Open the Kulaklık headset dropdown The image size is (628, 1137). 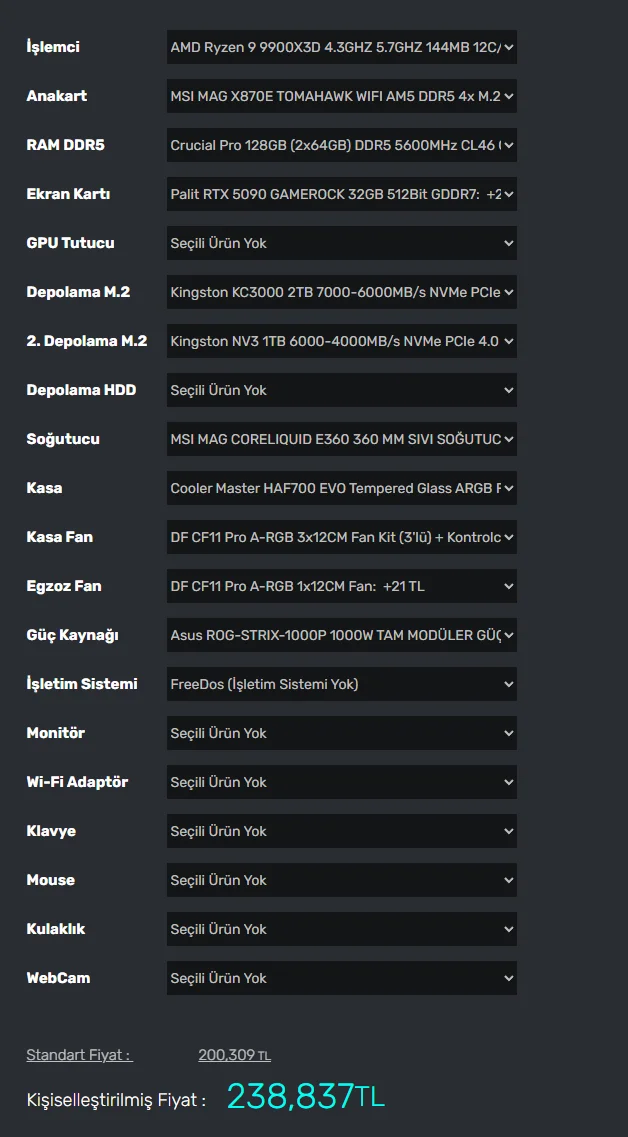[341, 929]
